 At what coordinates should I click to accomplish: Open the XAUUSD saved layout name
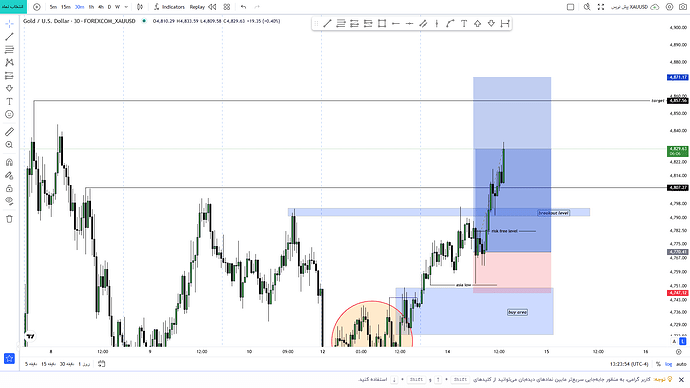click(x=631, y=7)
